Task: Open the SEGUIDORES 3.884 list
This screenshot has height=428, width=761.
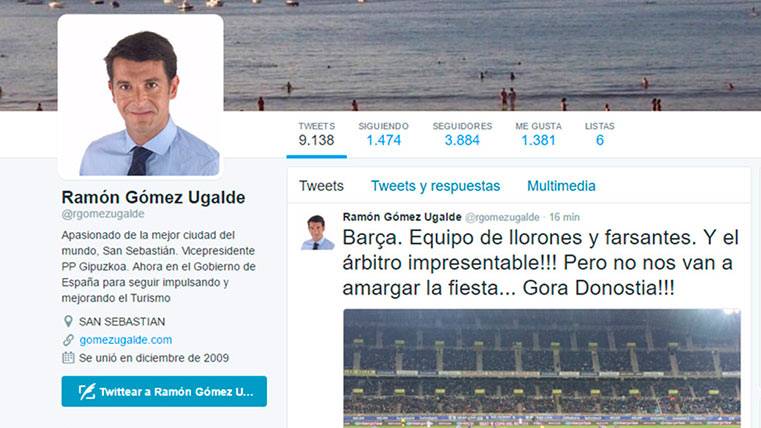Action: [x=462, y=134]
